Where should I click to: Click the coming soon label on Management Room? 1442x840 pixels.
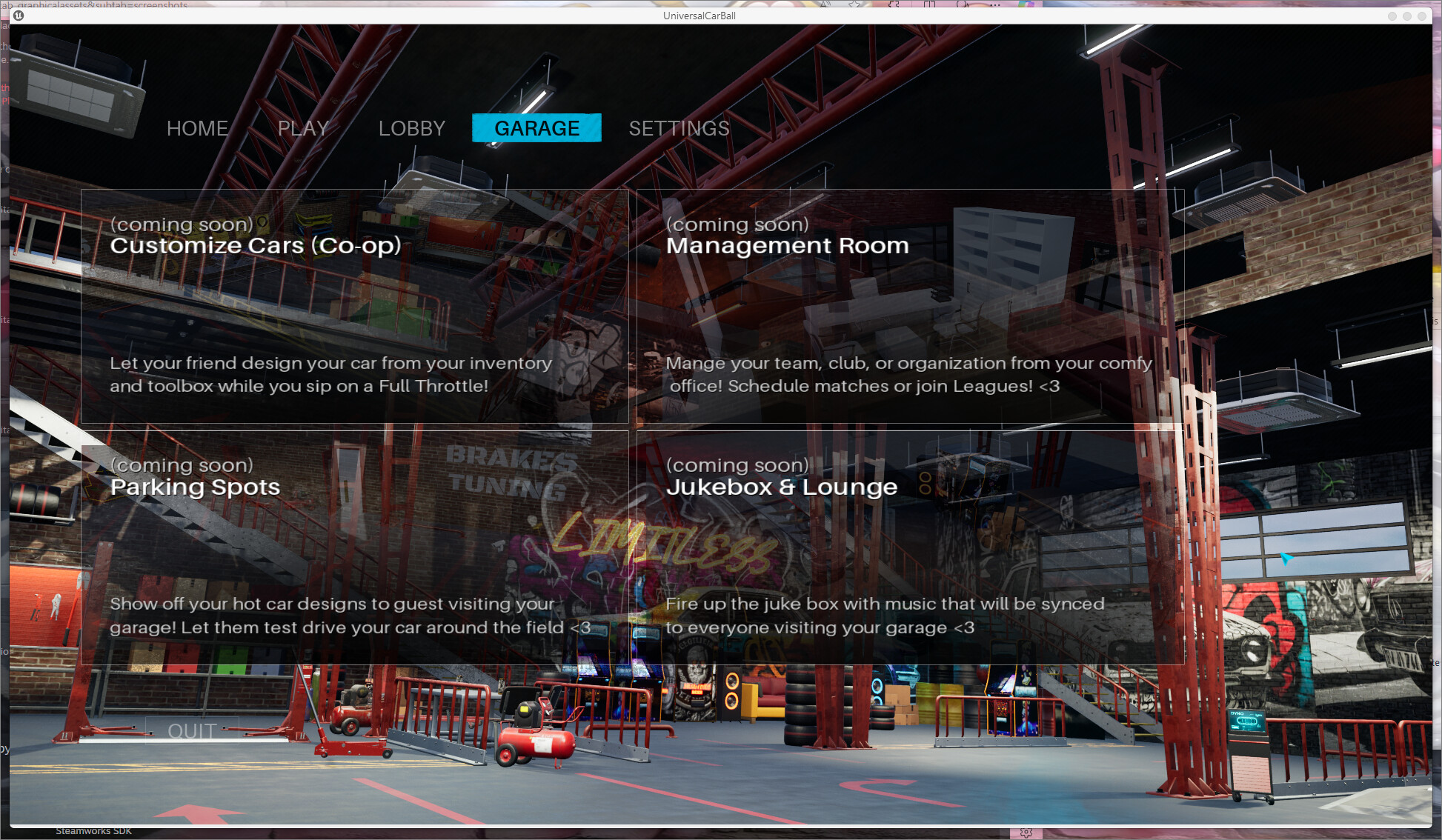737,224
